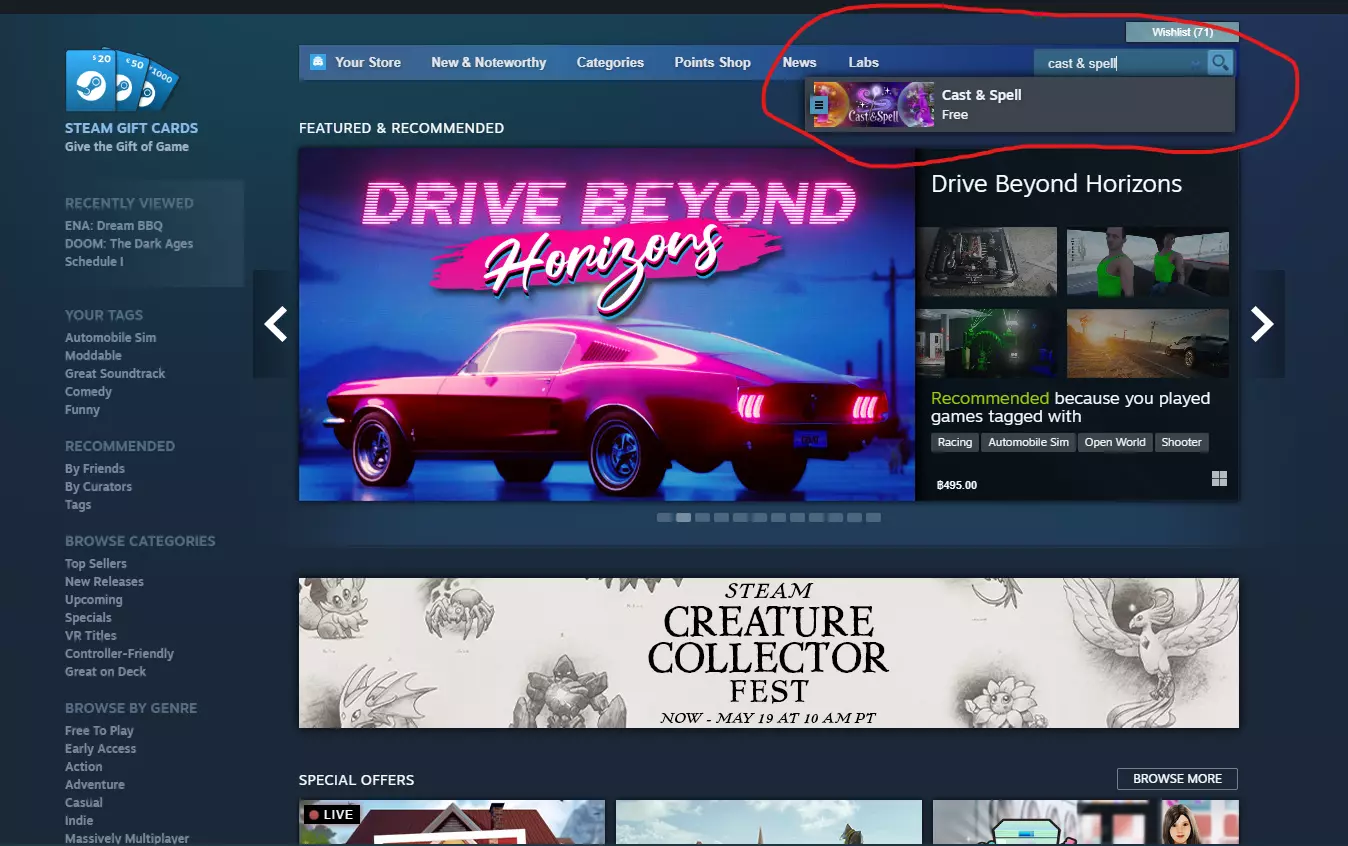Click the Windows platform icon on the featured game
Viewport: 1348px width, 846px height.
tap(1219, 479)
